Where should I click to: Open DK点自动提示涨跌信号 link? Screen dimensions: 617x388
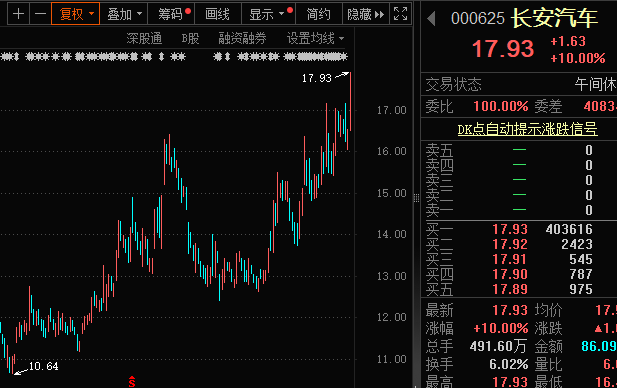[527, 129]
